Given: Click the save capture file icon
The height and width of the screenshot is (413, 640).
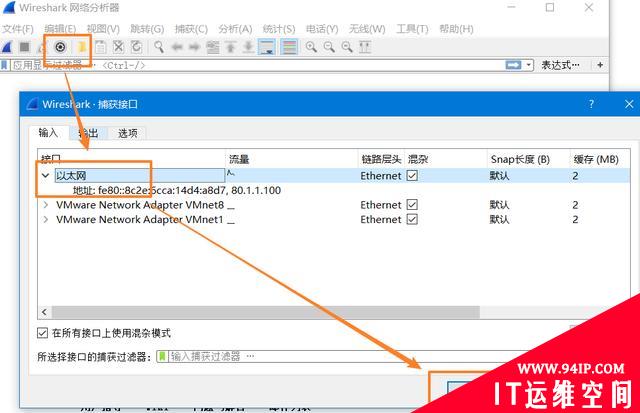Looking at the screenshot, I should click(101, 47).
